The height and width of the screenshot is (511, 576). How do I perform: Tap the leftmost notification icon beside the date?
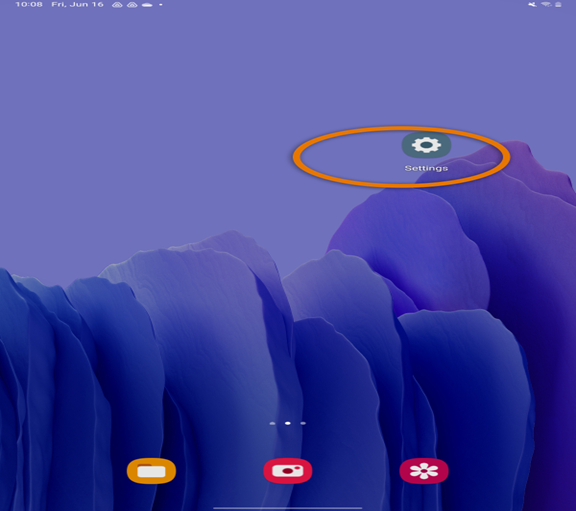click(x=117, y=5)
